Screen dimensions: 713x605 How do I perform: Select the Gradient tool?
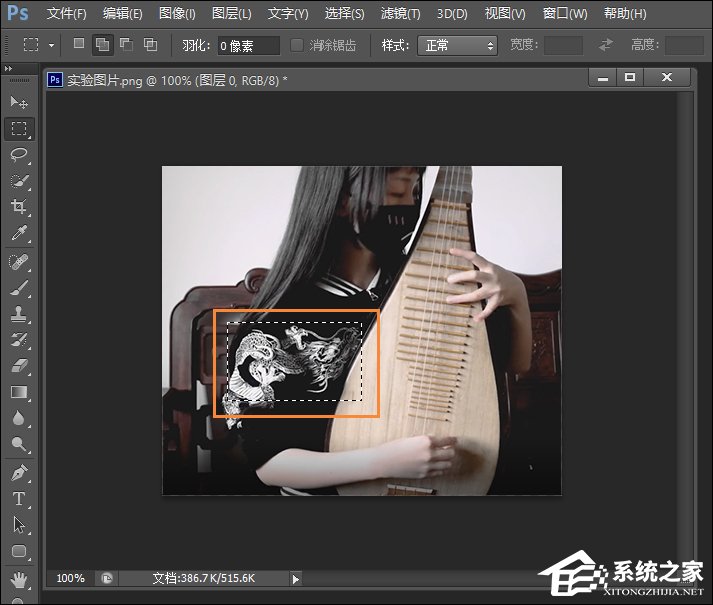[x=19, y=392]
